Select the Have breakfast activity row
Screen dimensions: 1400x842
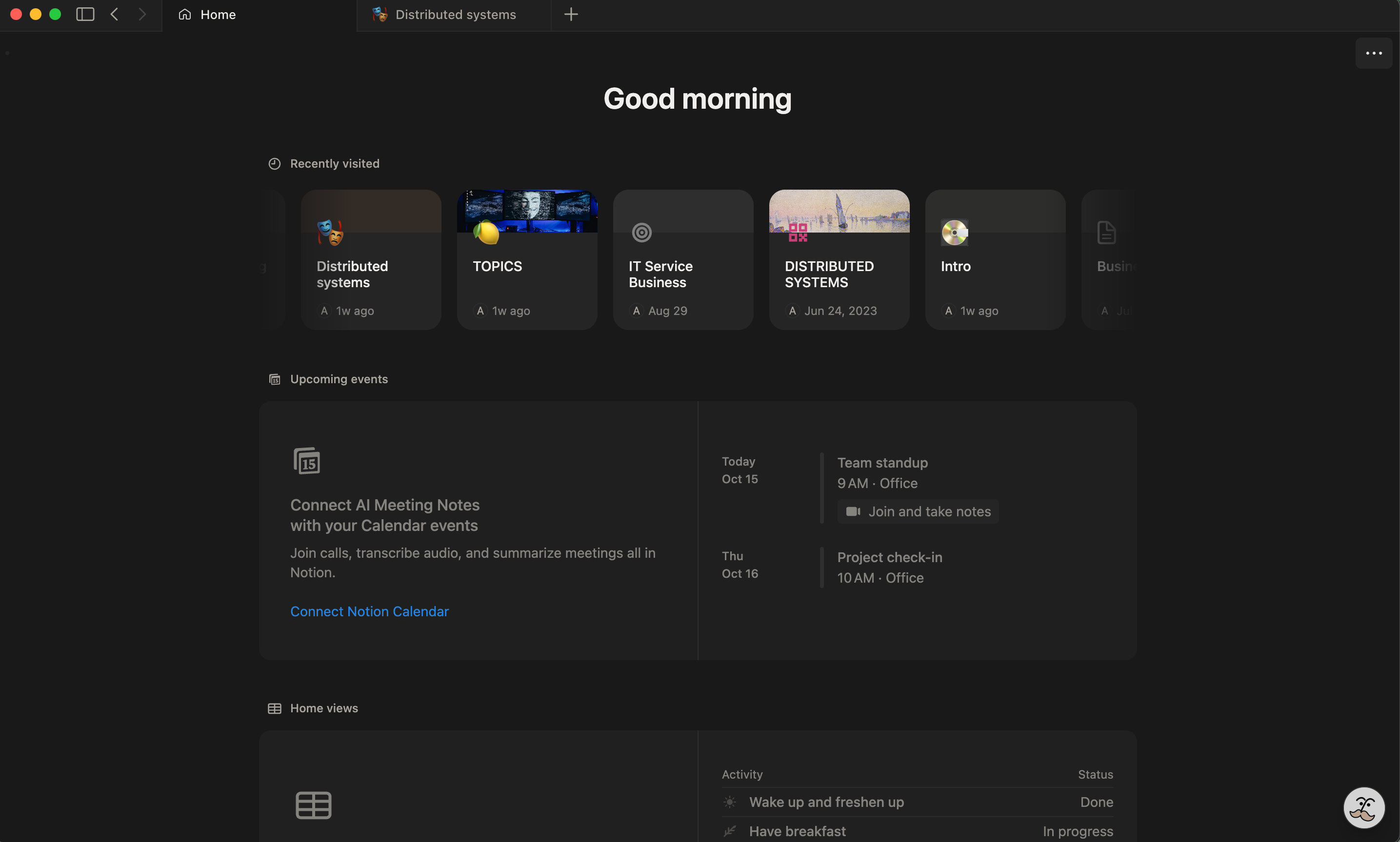click(917, 831)
